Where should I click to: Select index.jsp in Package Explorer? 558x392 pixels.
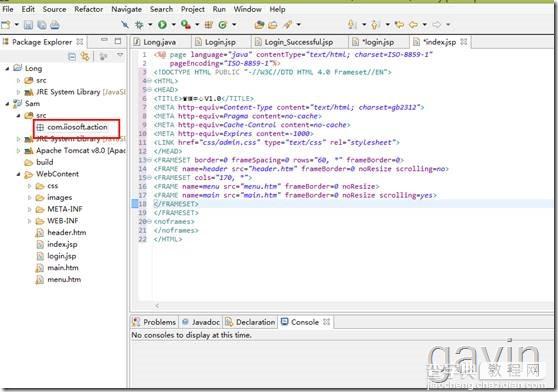point(57,244)
